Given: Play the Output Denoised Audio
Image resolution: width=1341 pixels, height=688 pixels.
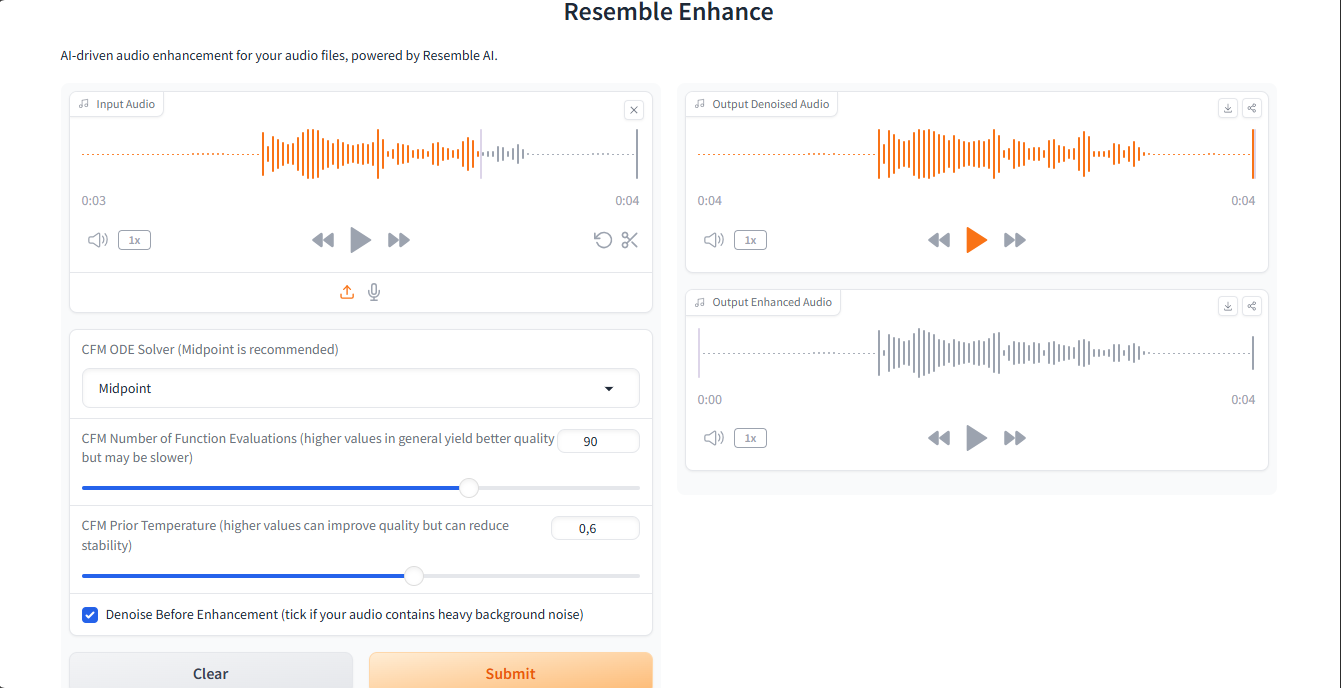Looking at the screenshot, I should (976, 240).
